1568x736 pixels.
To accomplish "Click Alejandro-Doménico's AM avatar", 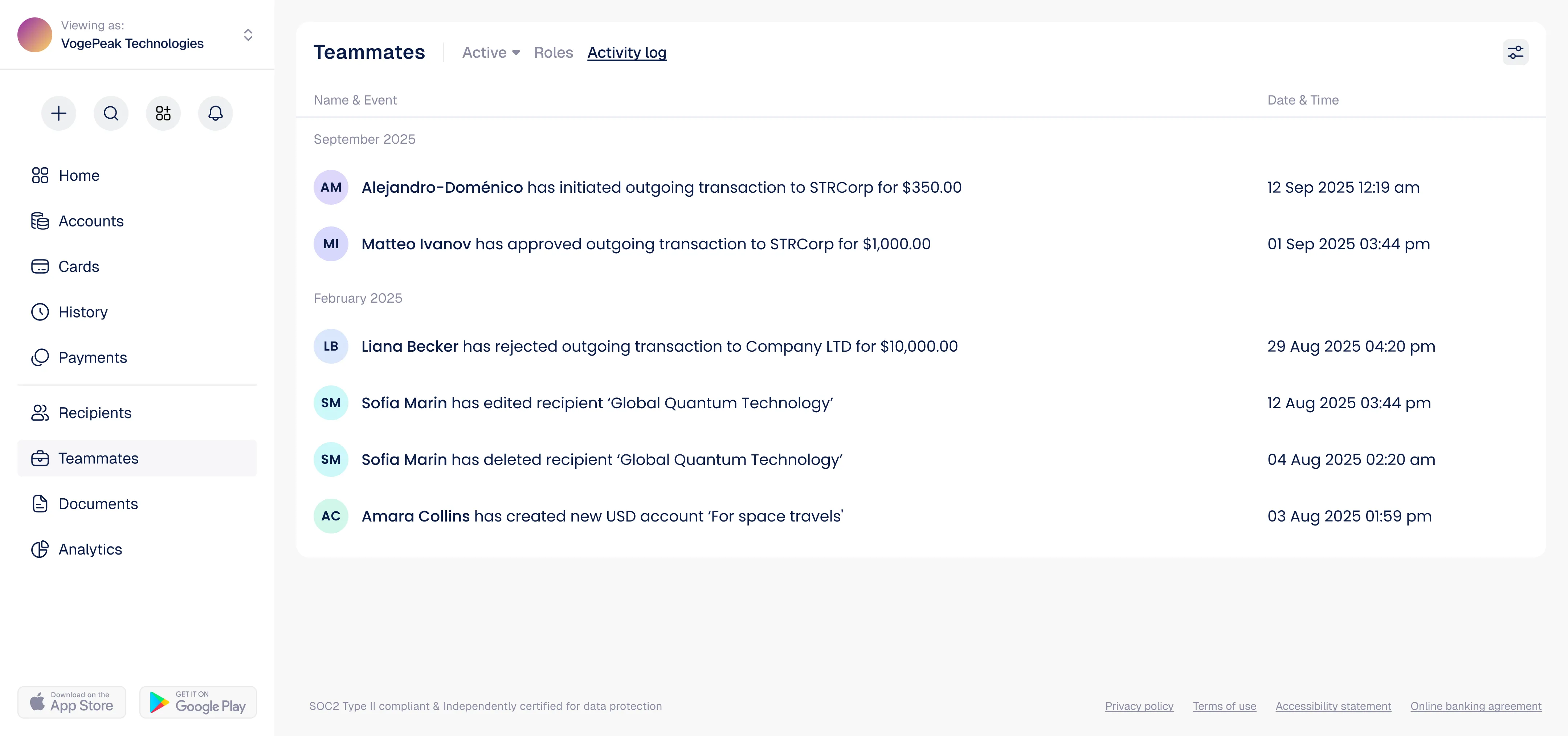I will 331,188.
